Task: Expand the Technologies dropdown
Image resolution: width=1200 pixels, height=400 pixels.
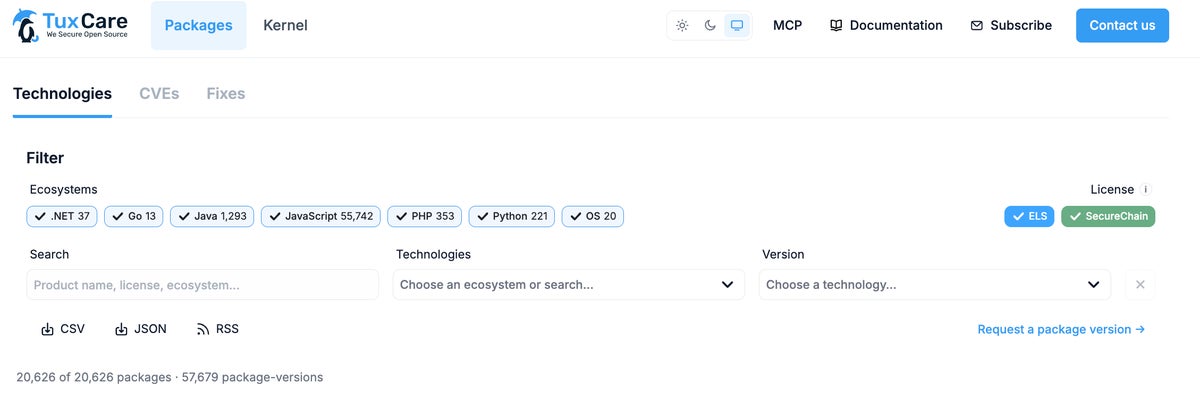Action: (x=569, y=285)
